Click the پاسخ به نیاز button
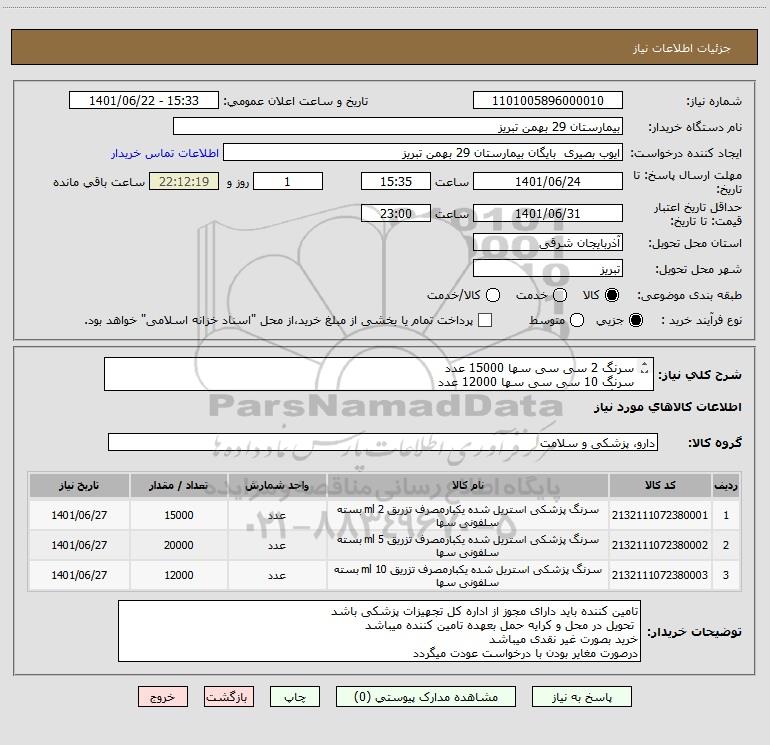Image resolution: width=770 pixels, height=745 pixels. [x=582, y=697]
